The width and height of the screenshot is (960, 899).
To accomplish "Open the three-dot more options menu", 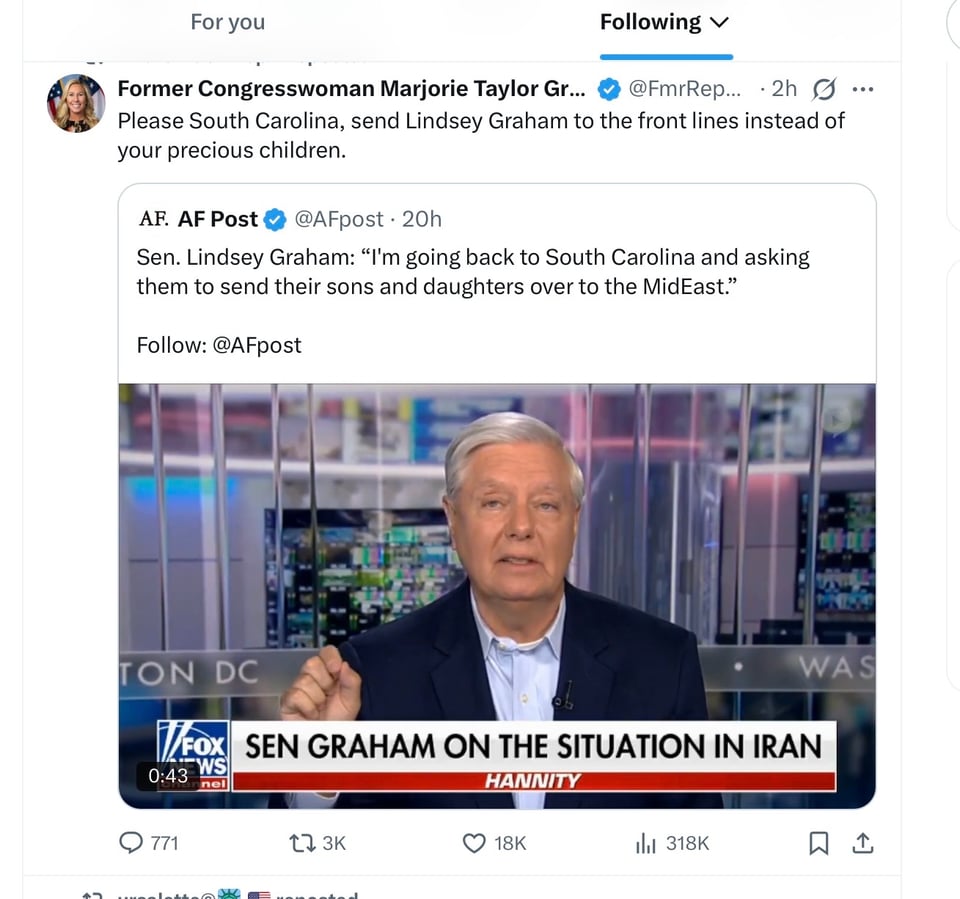I will coord(862,89).
